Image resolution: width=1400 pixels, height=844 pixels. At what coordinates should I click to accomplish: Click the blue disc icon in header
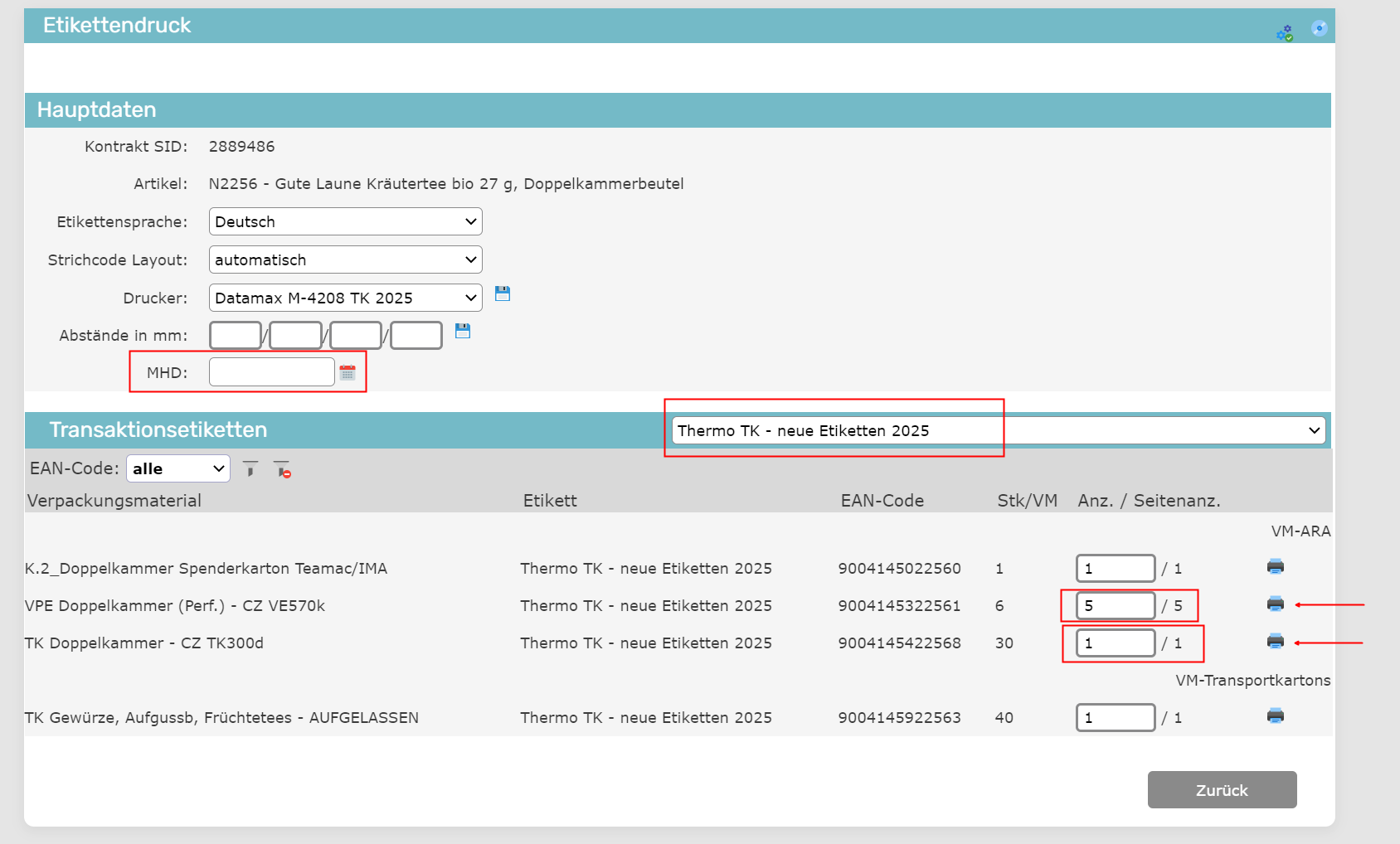pos(1319,29)
